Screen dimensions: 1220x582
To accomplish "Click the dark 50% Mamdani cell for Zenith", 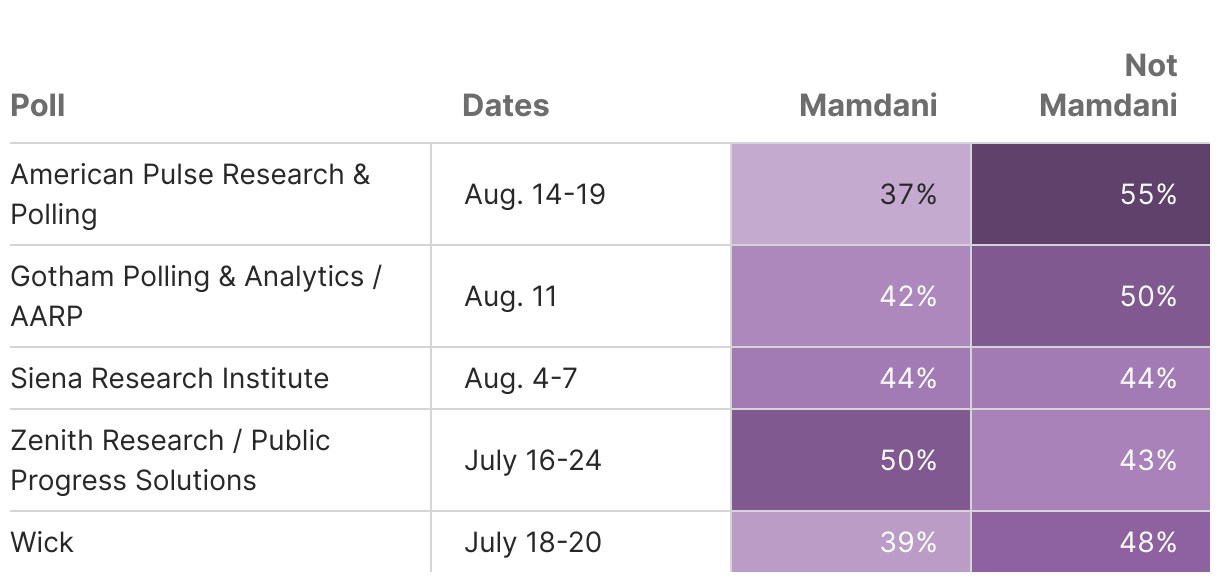I will click(851, 460).
